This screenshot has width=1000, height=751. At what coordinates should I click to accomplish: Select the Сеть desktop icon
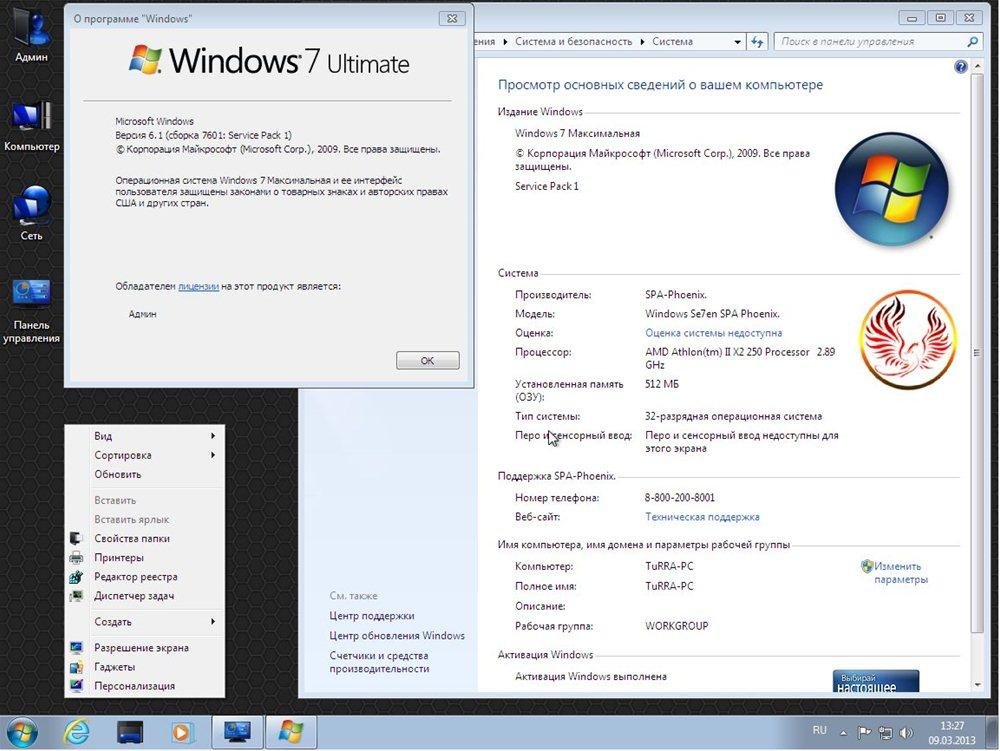31,212
